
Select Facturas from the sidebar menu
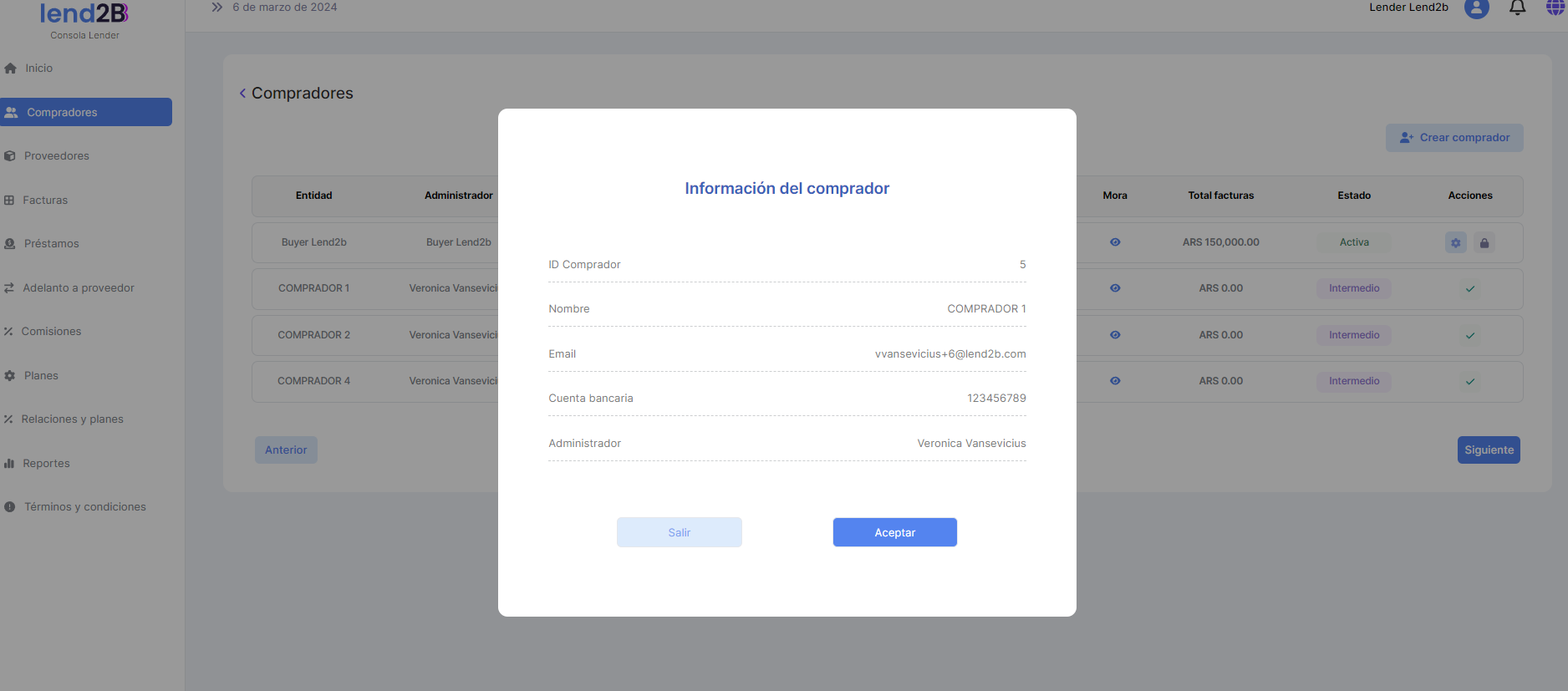pyautogui.click(x=45, y=201)
